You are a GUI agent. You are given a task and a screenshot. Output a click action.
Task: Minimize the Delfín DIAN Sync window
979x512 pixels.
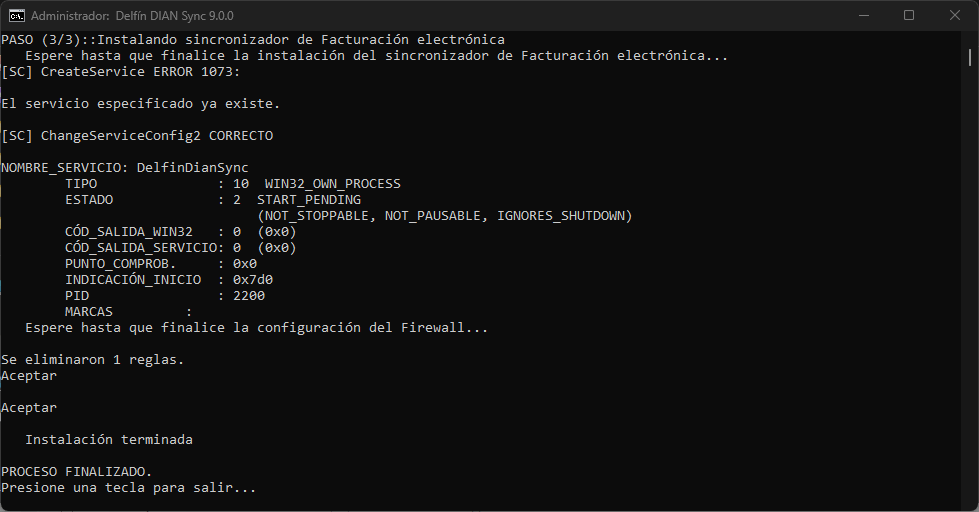pos(862,16)
